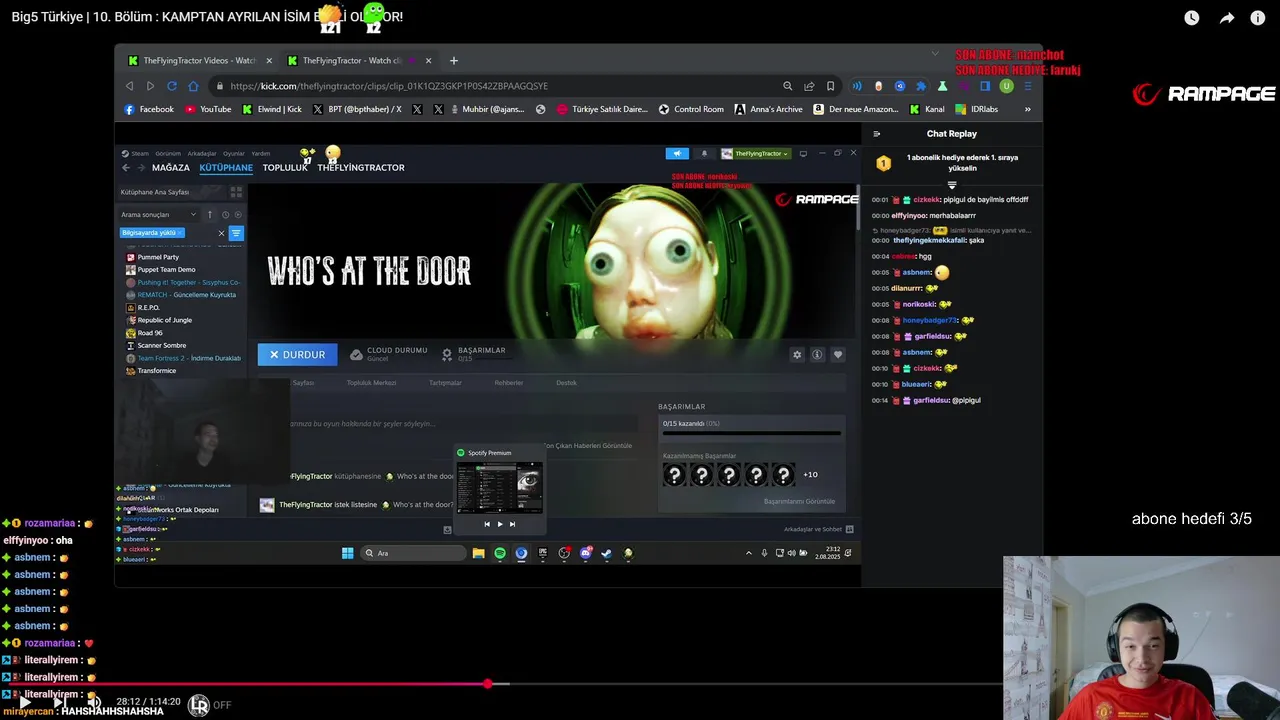Open the browser extensions puzzle icon
1280x720 pixels.
(x=921, y=86)
